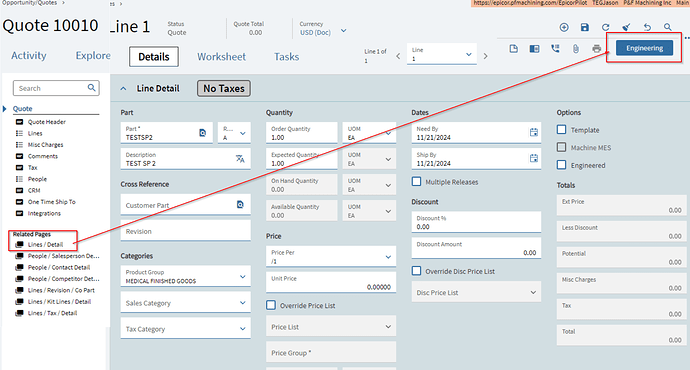Refresh the quote with the reload icon
The width and height of the screenshot is (690, 370).
[x=606, y=27]
